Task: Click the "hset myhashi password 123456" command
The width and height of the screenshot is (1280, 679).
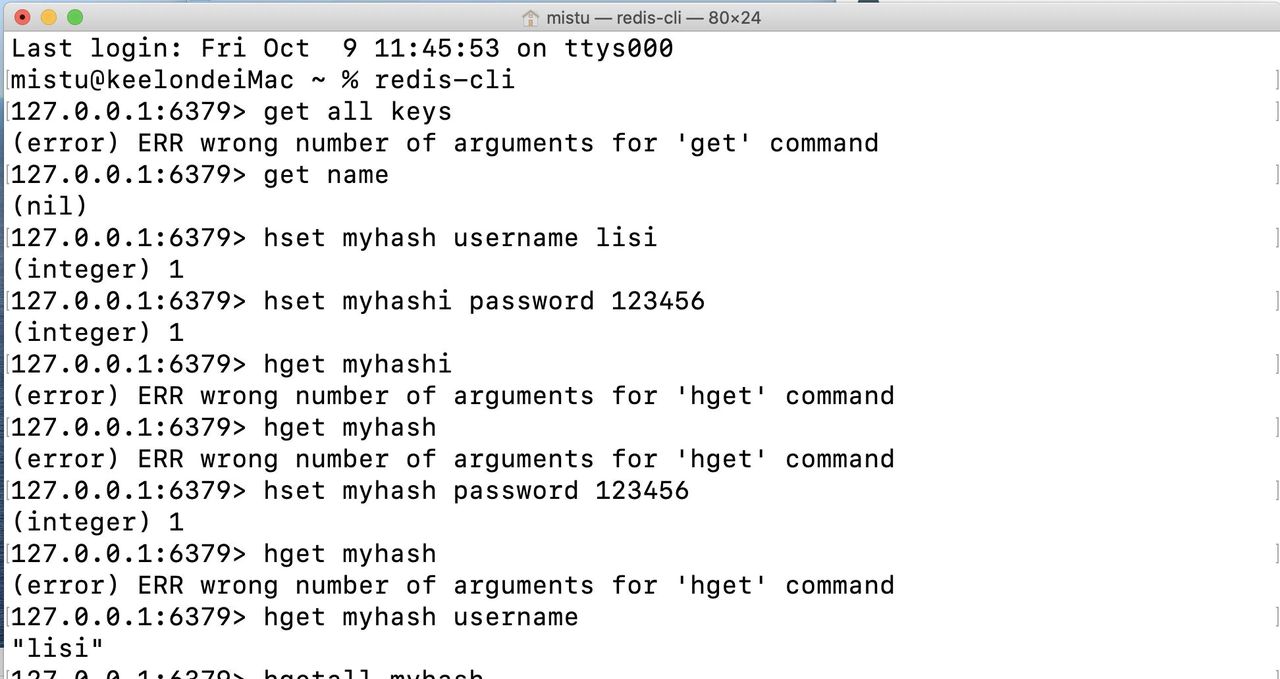Action: [x=484, y=301]
